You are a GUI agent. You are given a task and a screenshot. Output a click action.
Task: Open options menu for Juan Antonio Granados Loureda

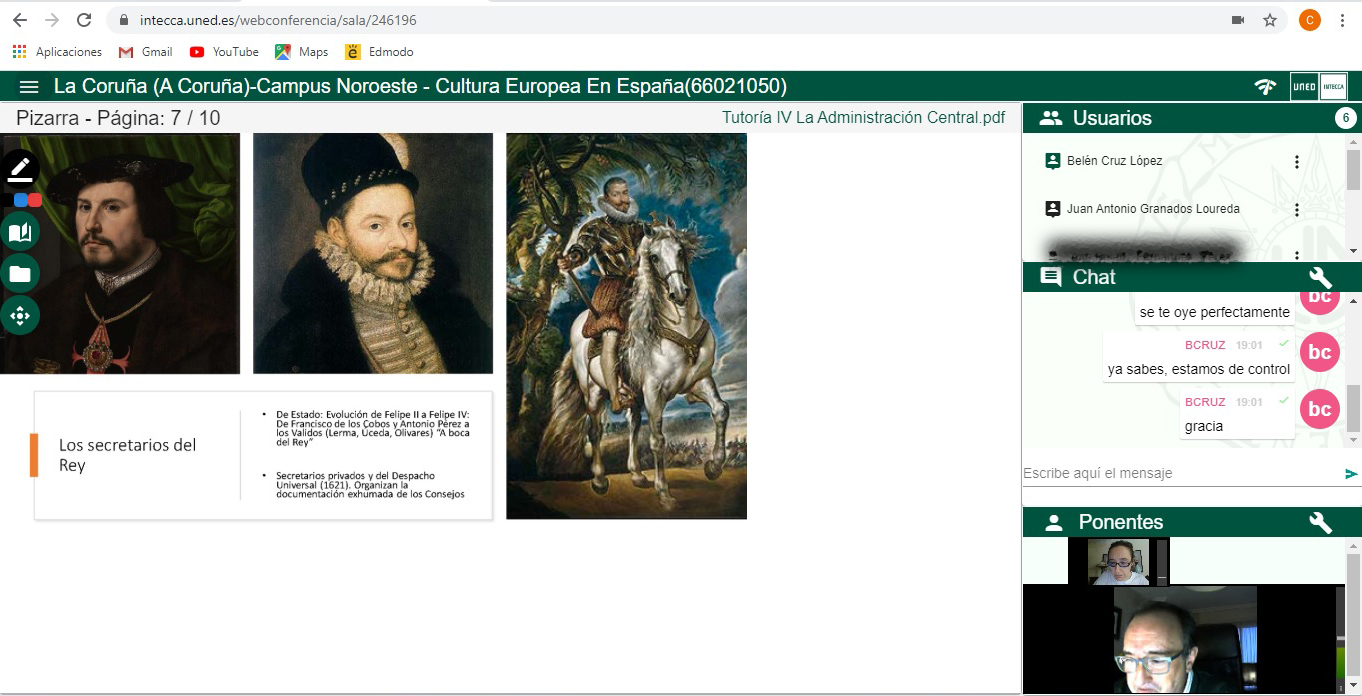[x=1297, y=209]
